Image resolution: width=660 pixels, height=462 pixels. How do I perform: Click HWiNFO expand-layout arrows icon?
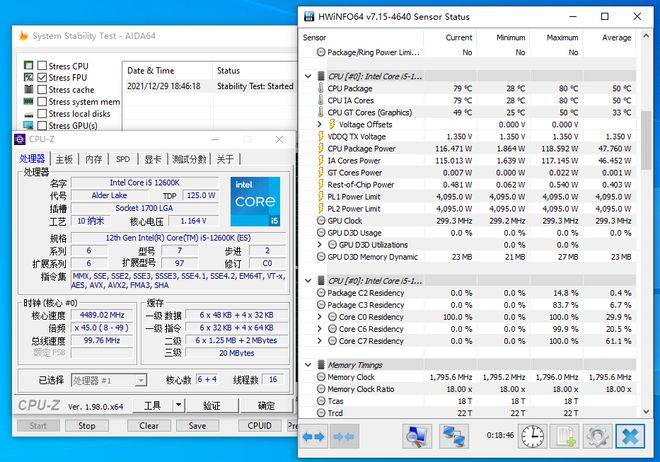(x=314, y=437)
